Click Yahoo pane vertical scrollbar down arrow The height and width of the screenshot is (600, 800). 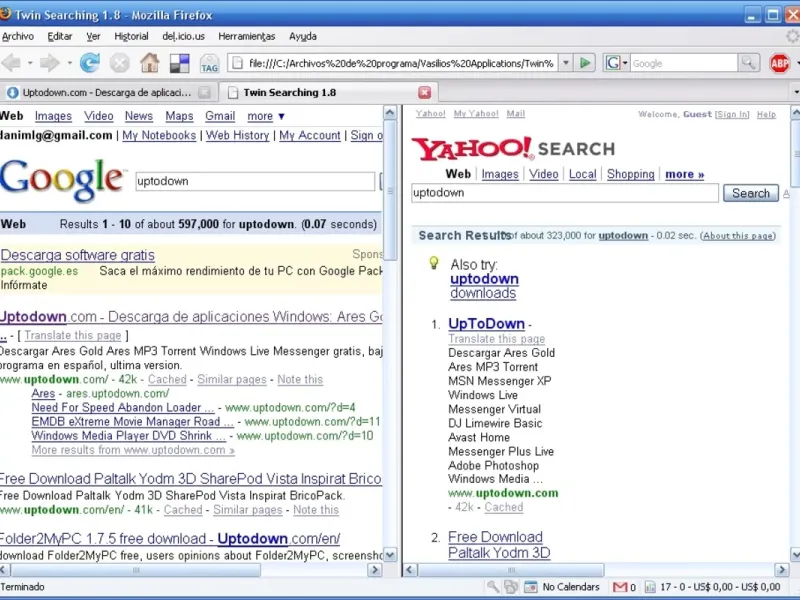[x=795, y=555]
